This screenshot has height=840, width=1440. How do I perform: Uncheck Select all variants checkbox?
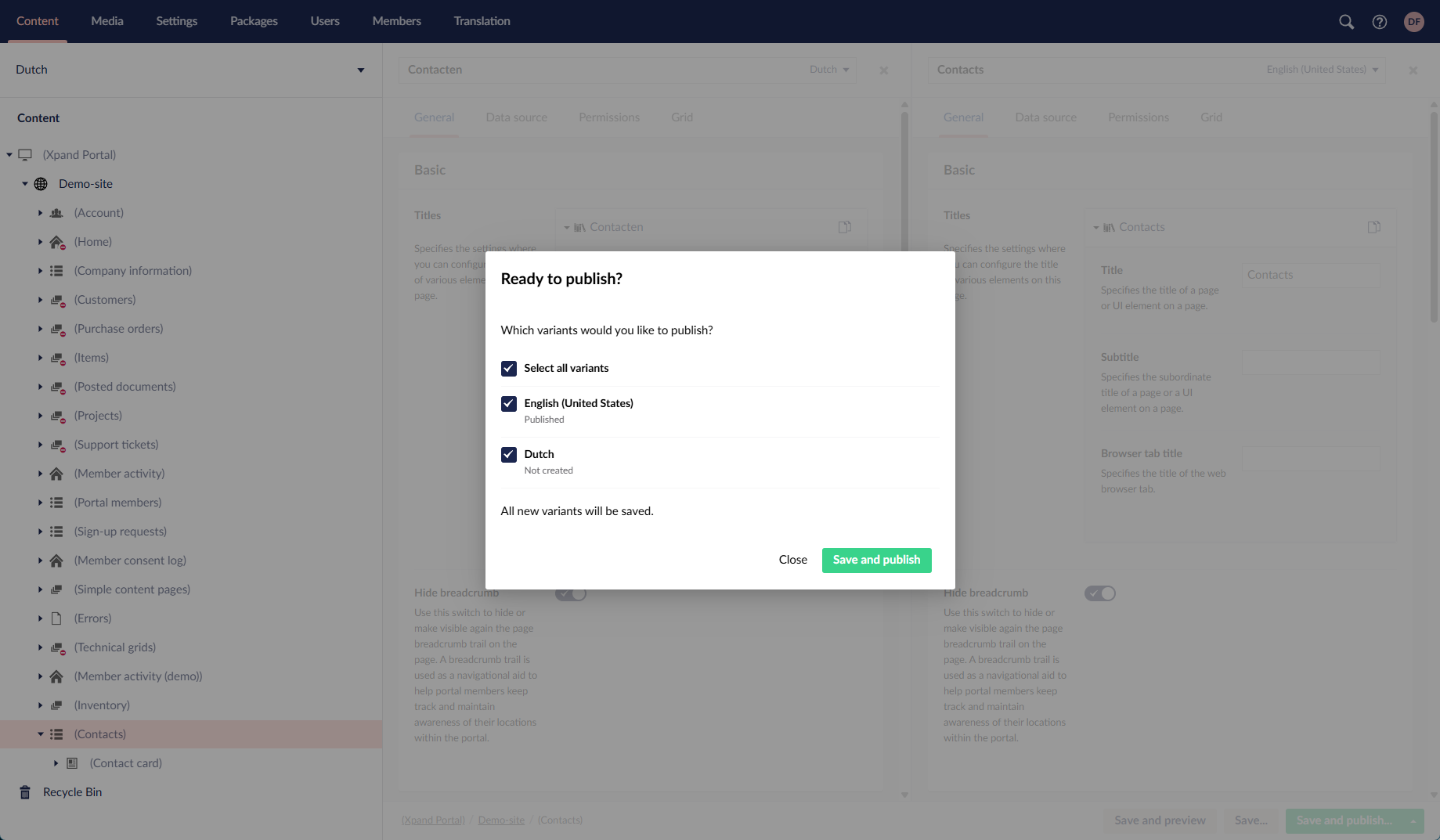[509, 368]
